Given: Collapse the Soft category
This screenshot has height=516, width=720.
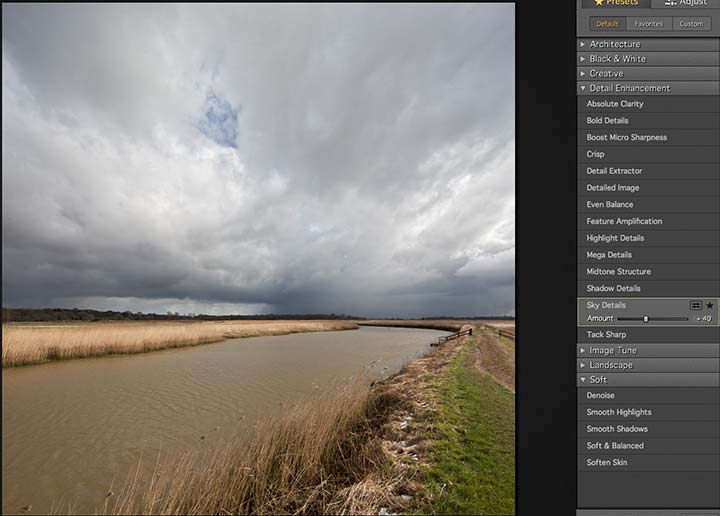Looking at the screenshot, I should pos(648,380).
